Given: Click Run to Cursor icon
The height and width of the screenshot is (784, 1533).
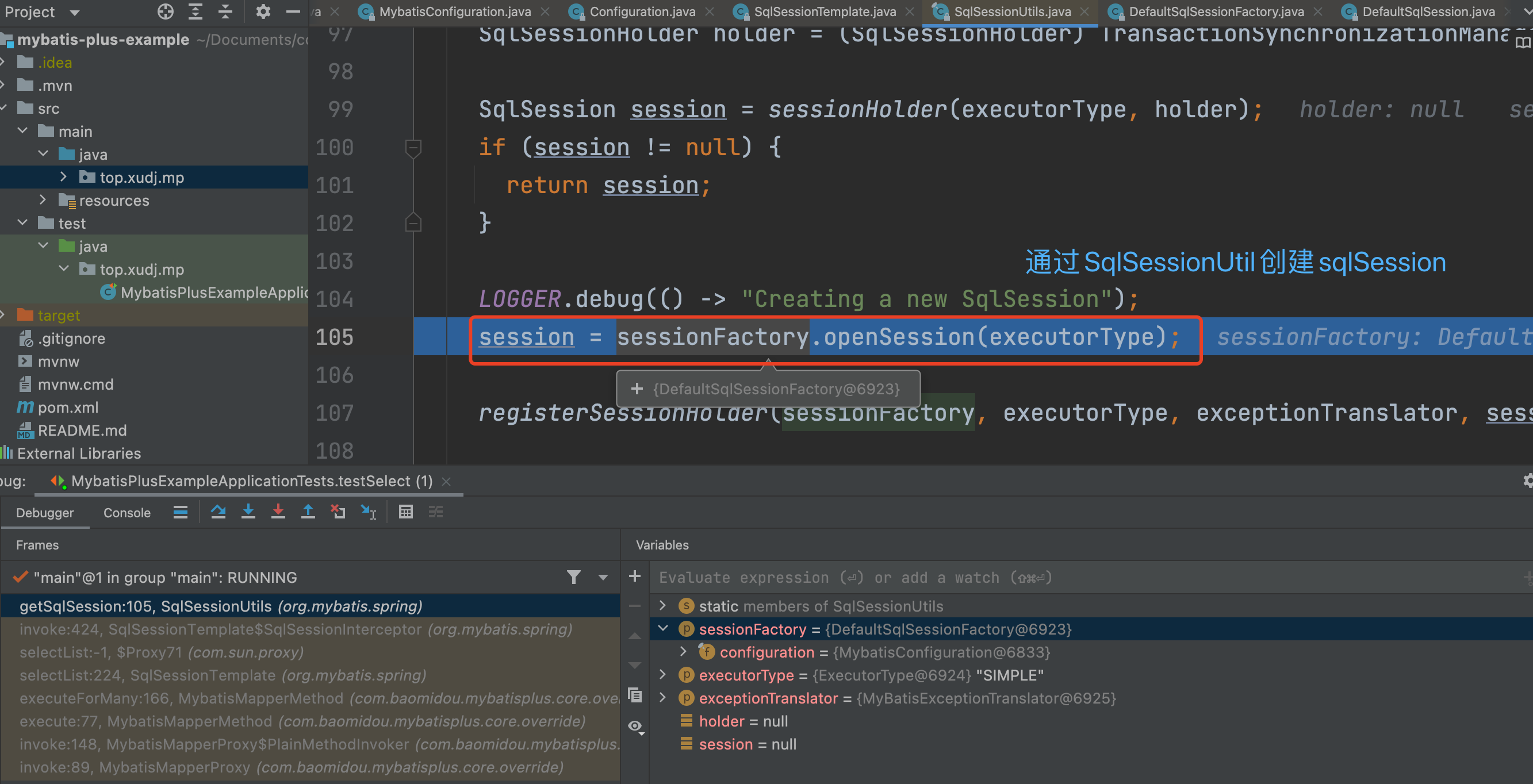Looking at the screenshot, I should pos(369,512).
